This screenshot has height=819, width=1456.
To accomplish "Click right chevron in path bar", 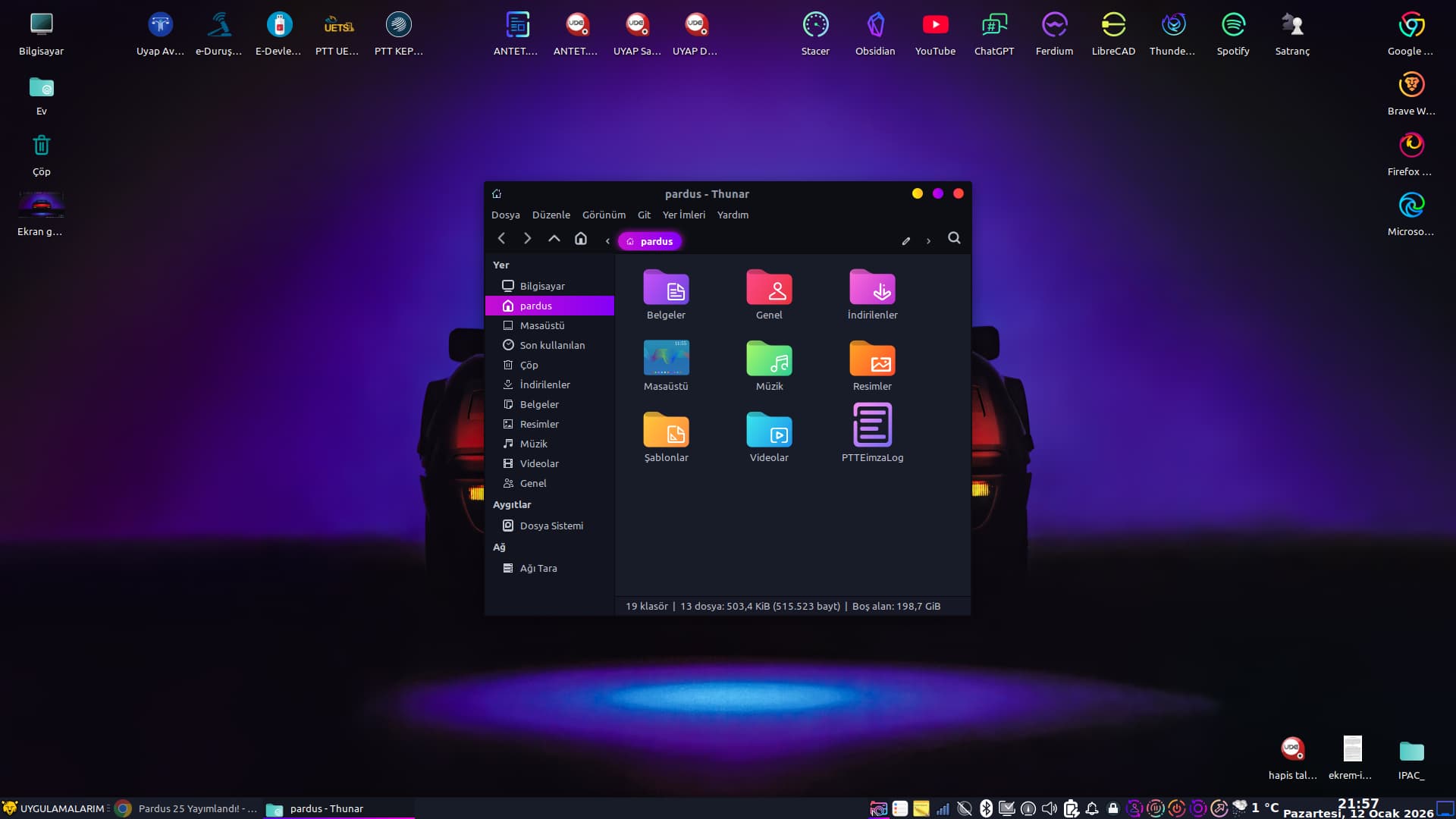I will coord(928,241).
